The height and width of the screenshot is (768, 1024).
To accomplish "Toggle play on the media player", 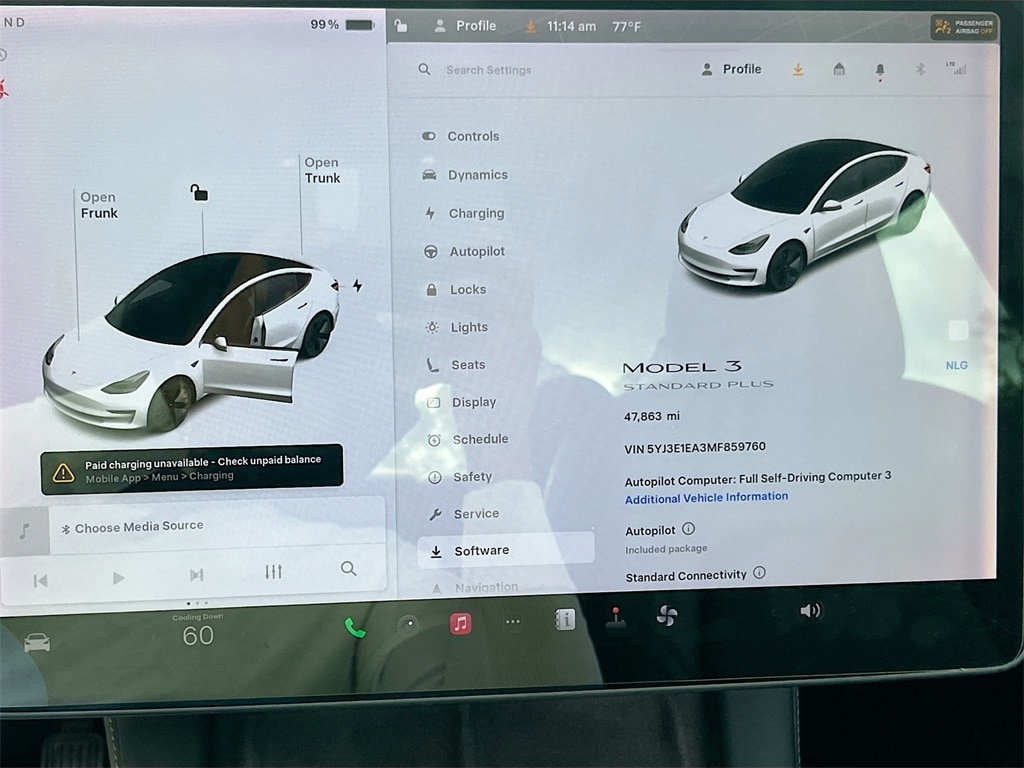I will pos(118,577).
